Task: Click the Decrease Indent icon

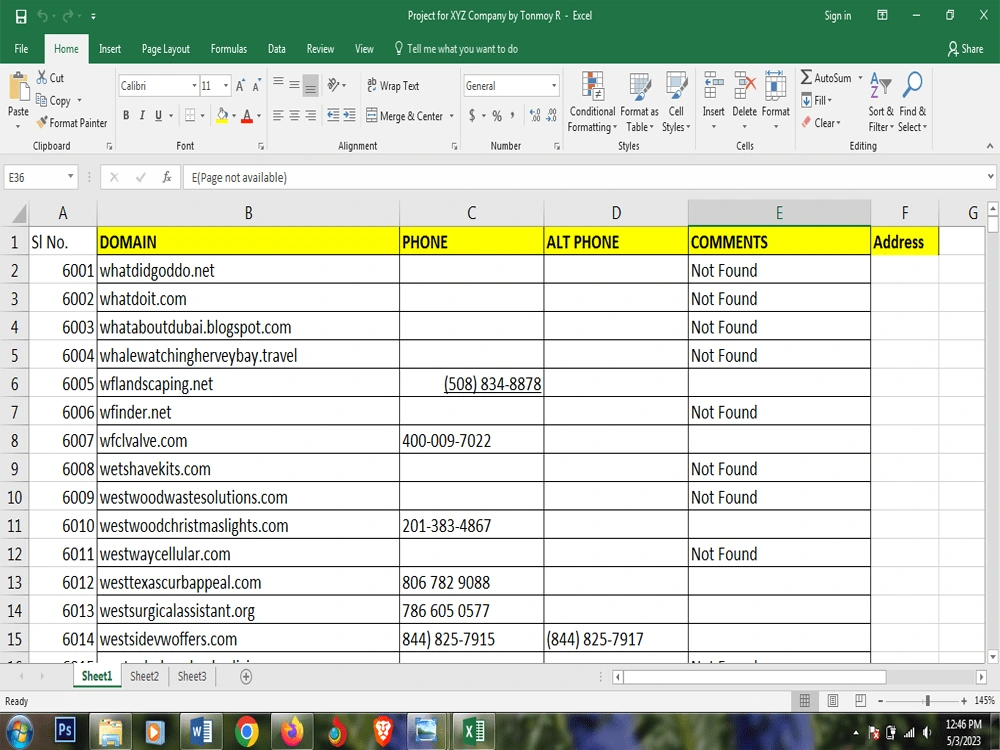Action: [333, 115]
